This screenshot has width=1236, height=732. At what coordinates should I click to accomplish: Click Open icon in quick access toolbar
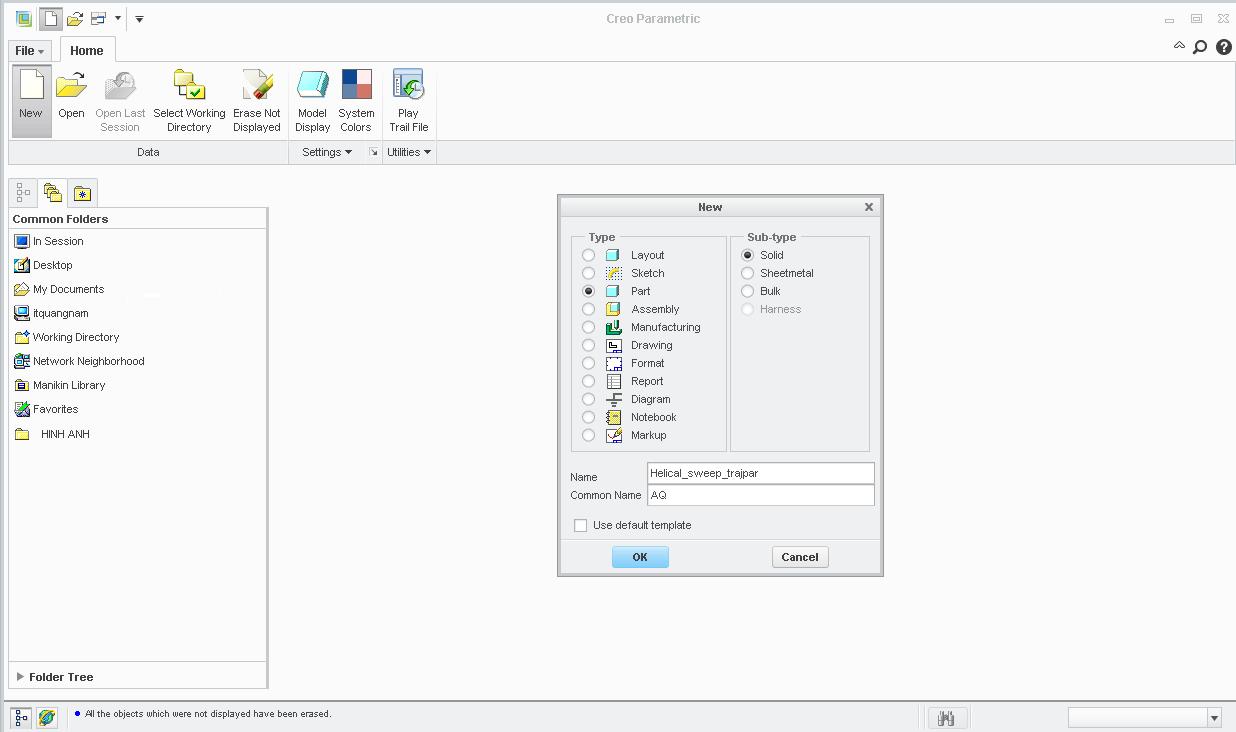75,18
